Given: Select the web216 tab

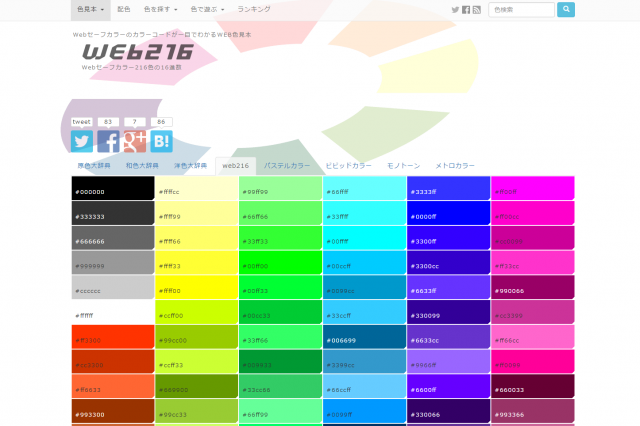Looking at the screenshot, I should (236, 166).
